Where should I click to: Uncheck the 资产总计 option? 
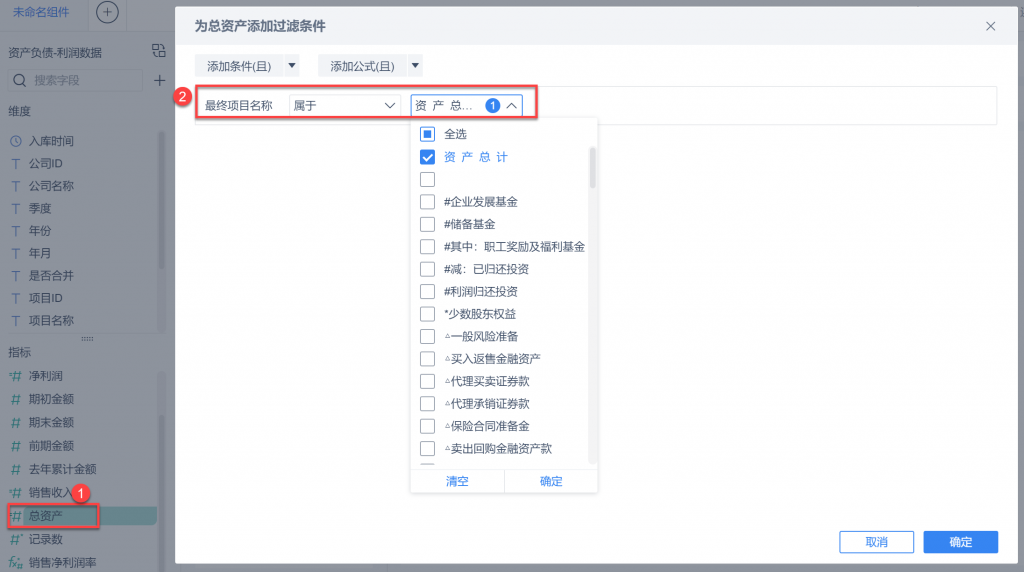(x=427, y=157)
